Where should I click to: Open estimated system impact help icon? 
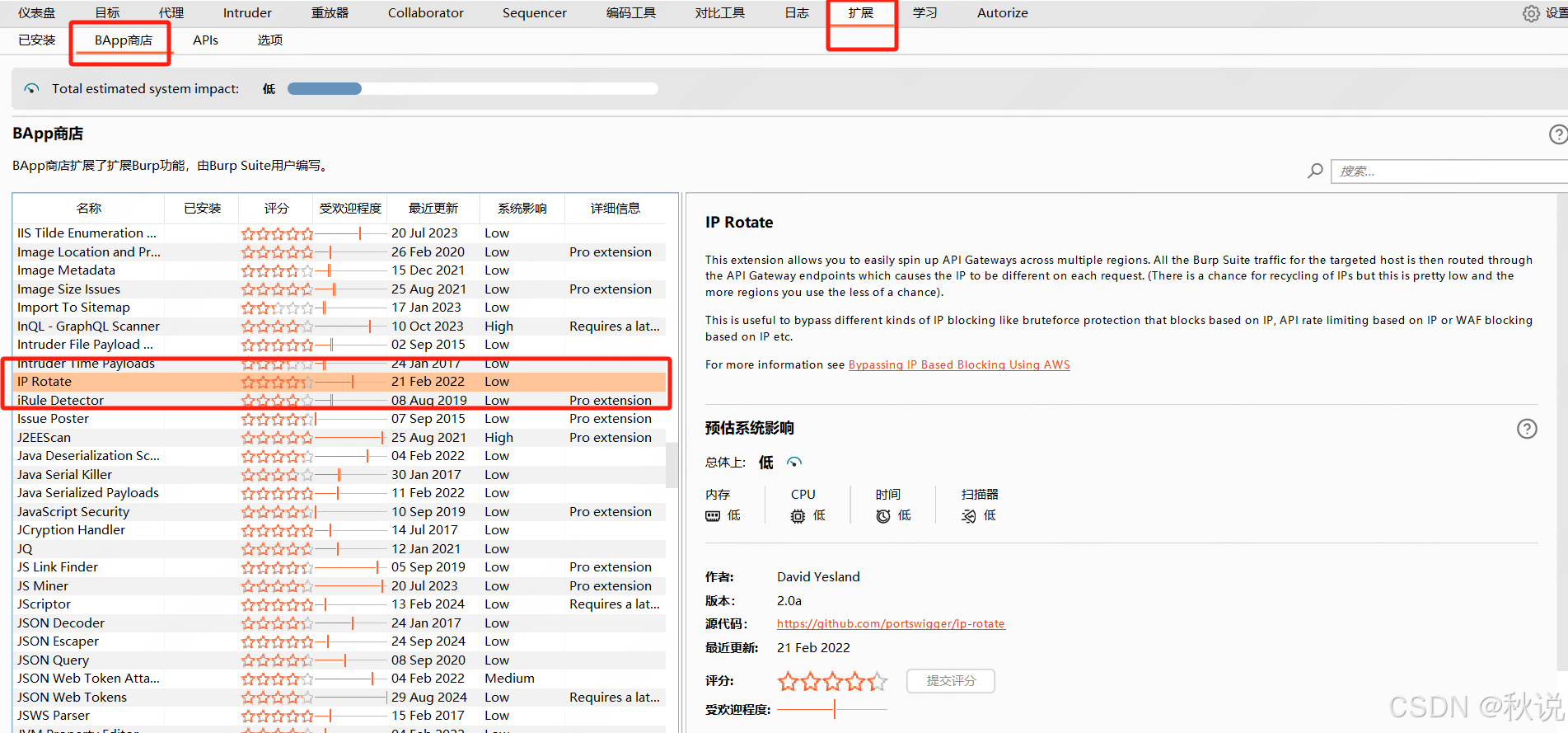click(x=1527, y=429)
